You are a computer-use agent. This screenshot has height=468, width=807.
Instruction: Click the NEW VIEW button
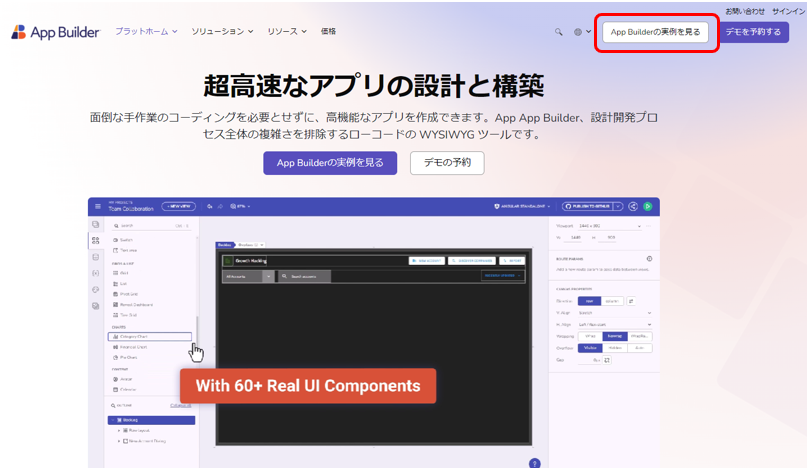click(179, 206)
